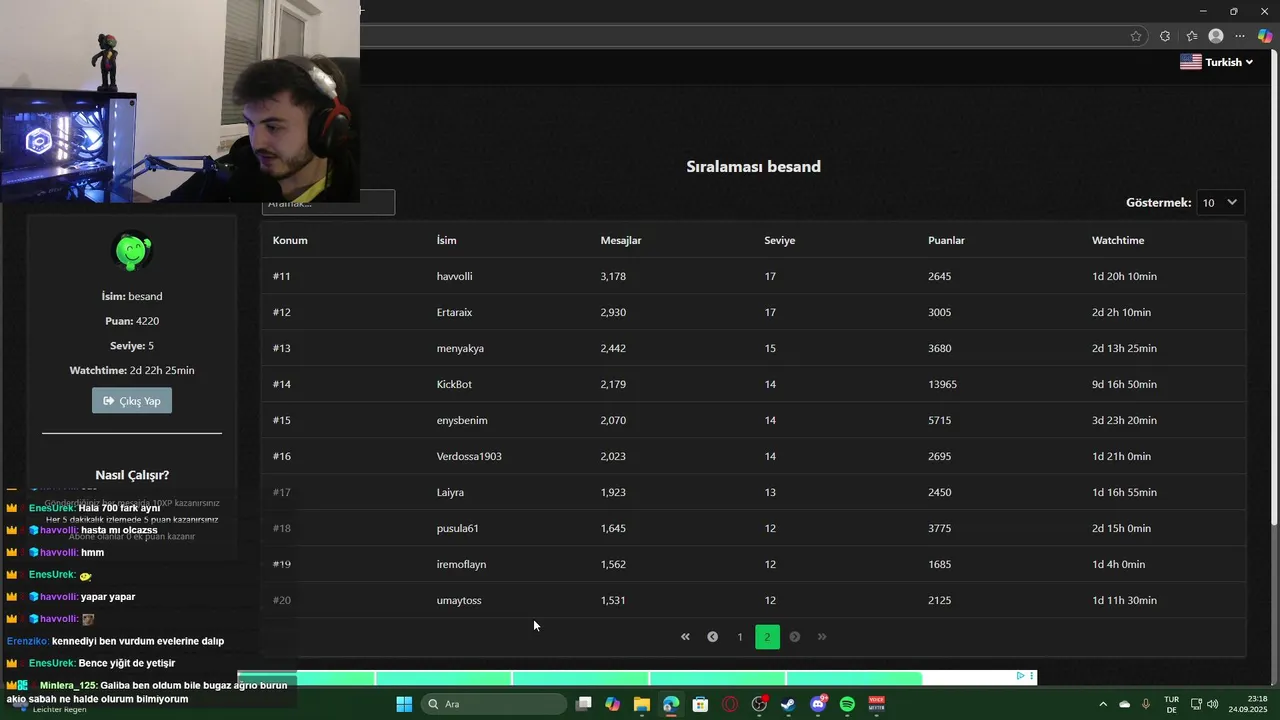Viewport: 1280px width, 720px height.
Task: Click the besand profile avatar image
Action: pos(132,251)
